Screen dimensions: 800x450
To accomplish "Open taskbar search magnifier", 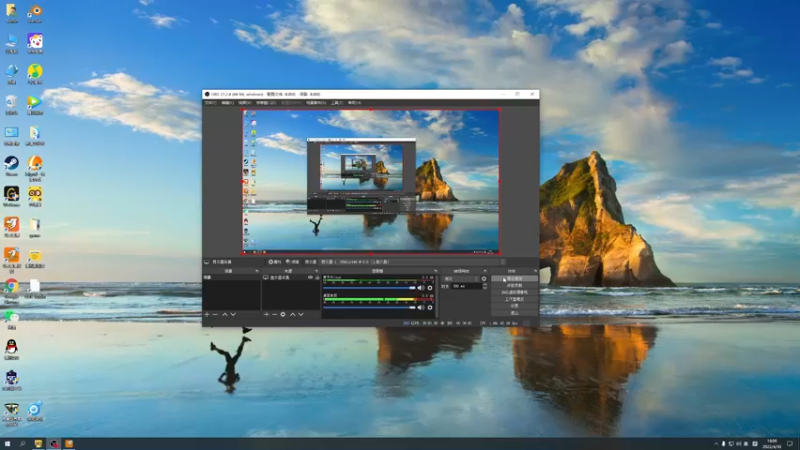I will (22, 444).
